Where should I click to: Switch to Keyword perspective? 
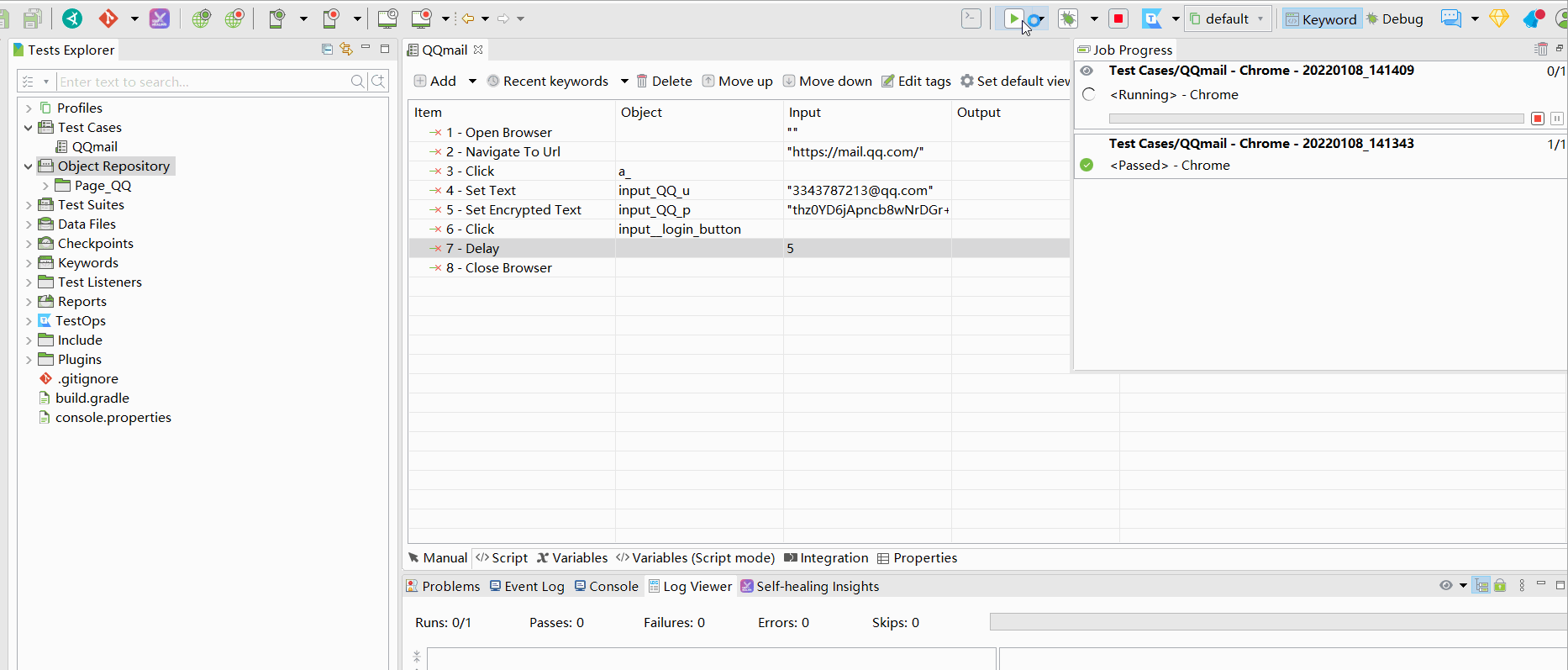1321,19
